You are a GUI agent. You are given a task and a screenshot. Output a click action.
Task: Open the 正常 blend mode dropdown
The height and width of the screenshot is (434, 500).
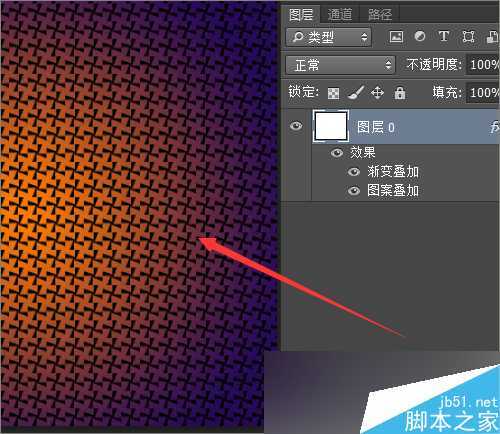(x=341, y=65)
